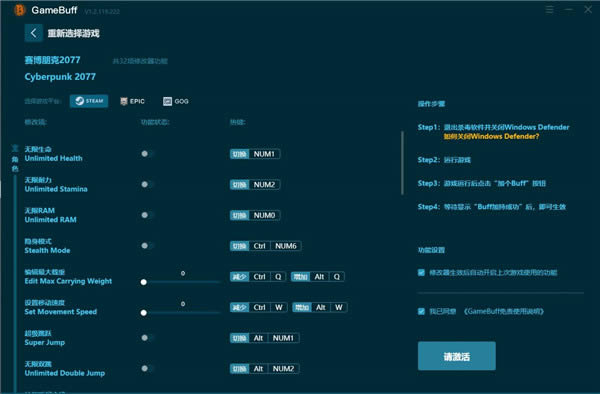Enable Stealth Mode switch

pos(147,246)
